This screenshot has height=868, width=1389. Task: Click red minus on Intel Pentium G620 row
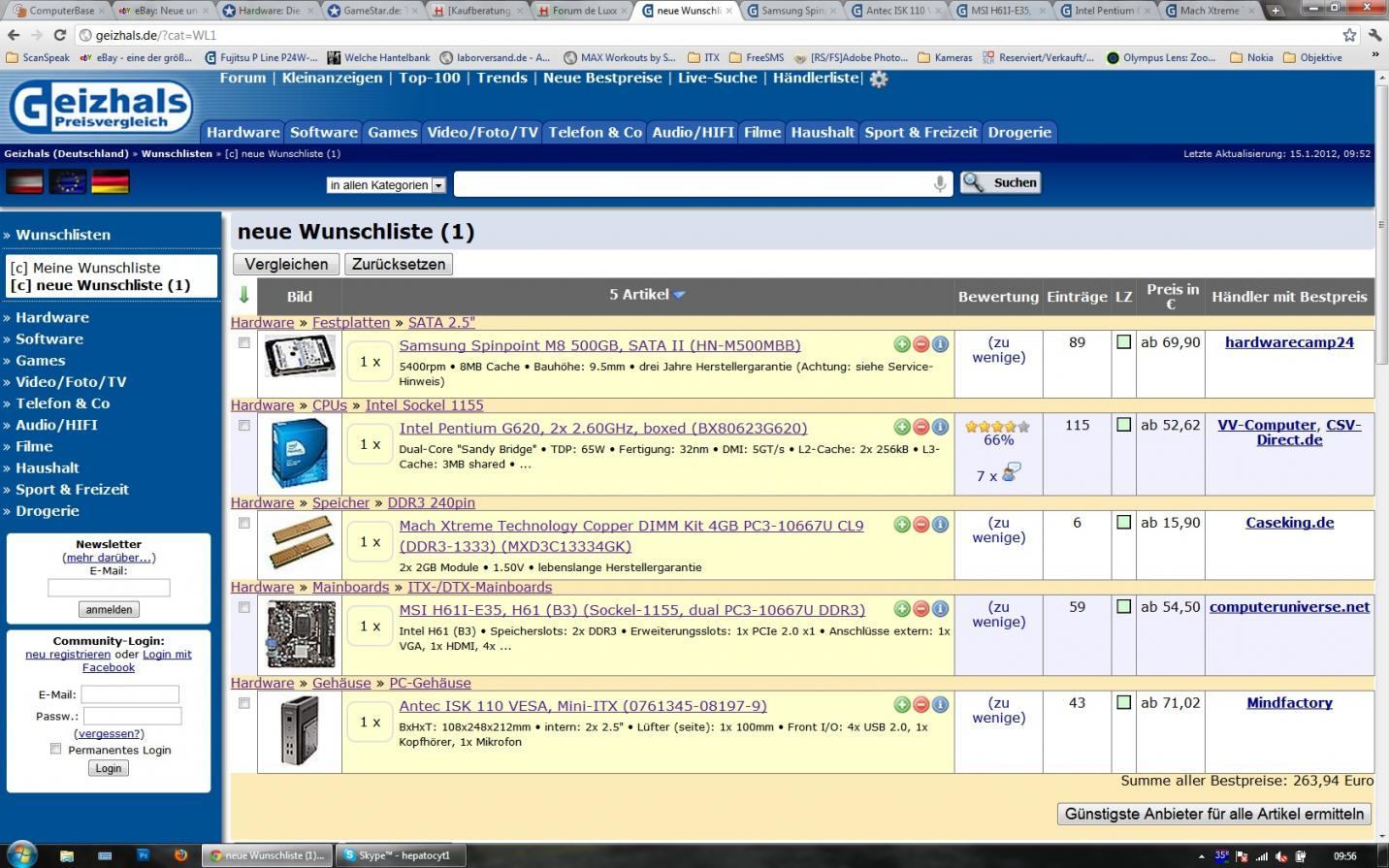921,427
